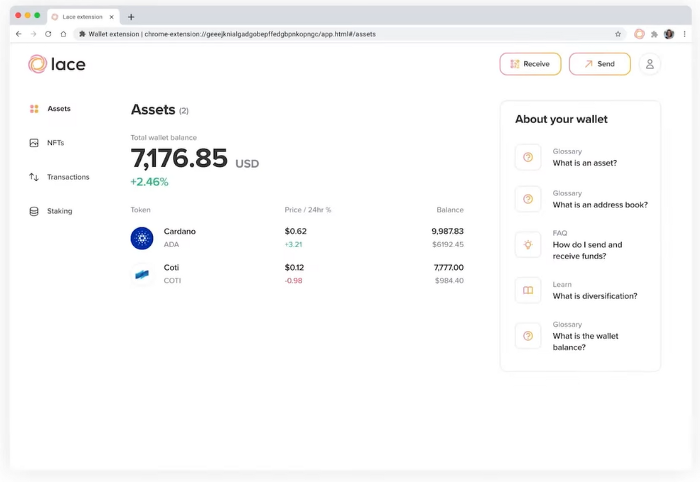
Task: Bookmark the page with star icon
Action: point(618,34)
